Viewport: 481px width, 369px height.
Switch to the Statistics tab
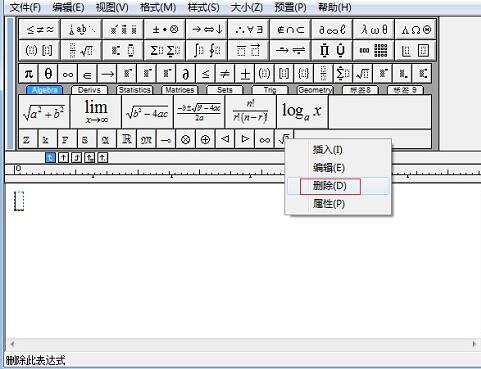[134, 90]
